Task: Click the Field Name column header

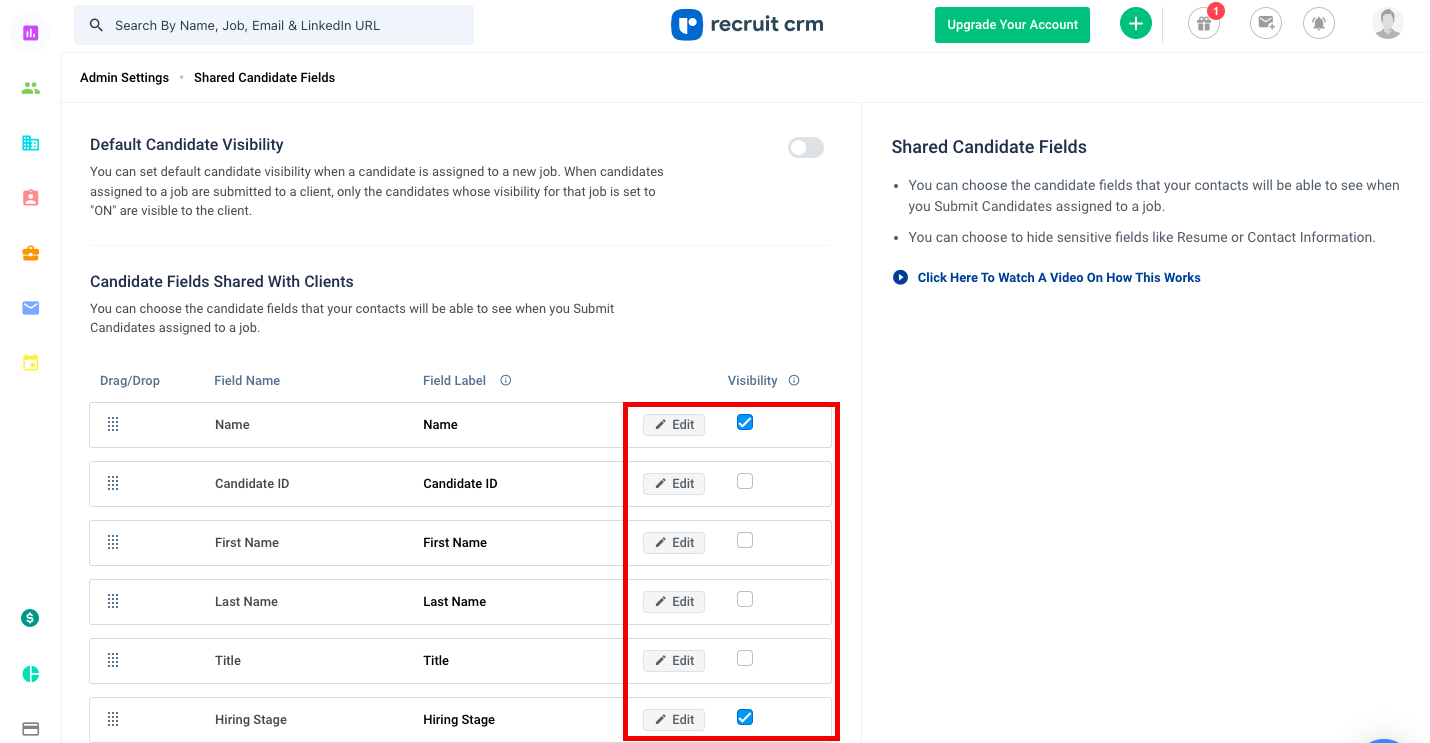Action: [247, 381]
